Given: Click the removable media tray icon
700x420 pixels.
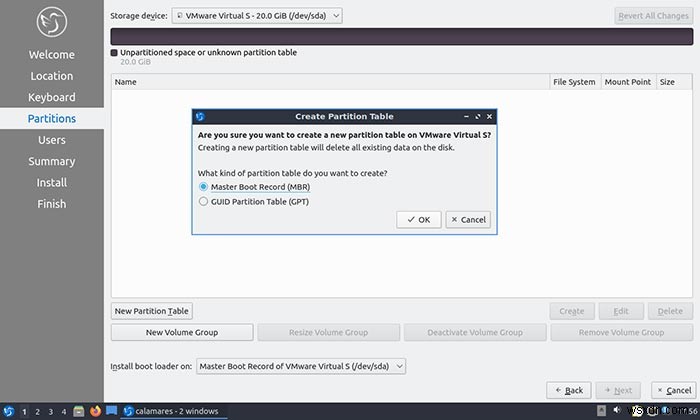Looking at the screenshot, I should point(601,411).
